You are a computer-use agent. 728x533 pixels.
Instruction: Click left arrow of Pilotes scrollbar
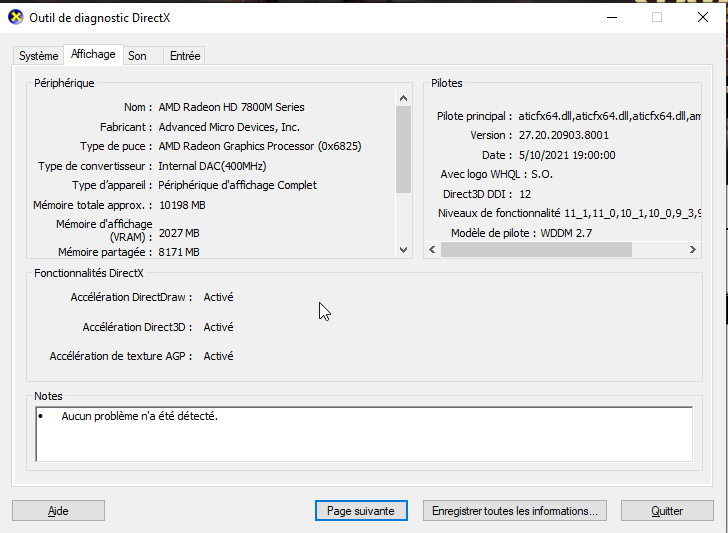click(x=432, y=250)
